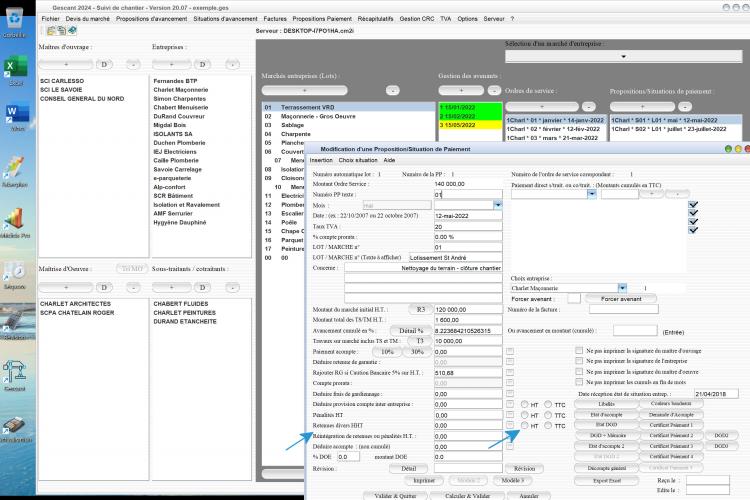The height and width of the screenshot is (500, 750).
Task: Click the Tri MO button
Action: [x=132, y=269]
